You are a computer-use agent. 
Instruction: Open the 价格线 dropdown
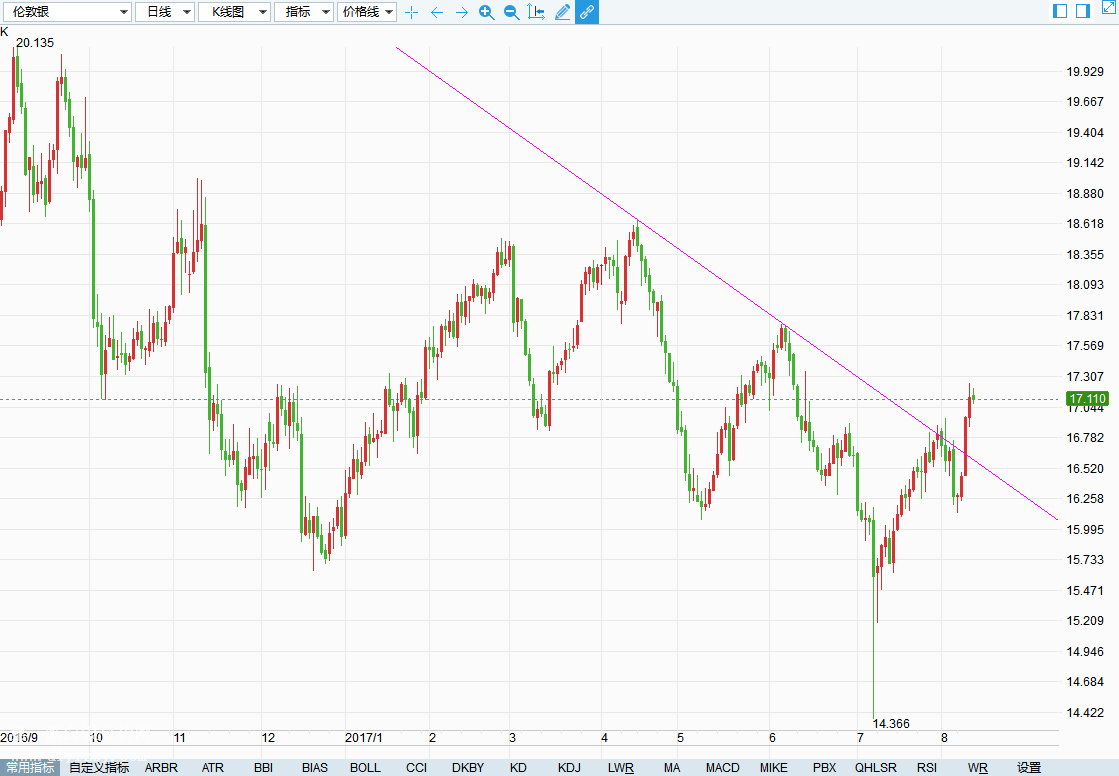pyautogui.click(x=367, y=12)
